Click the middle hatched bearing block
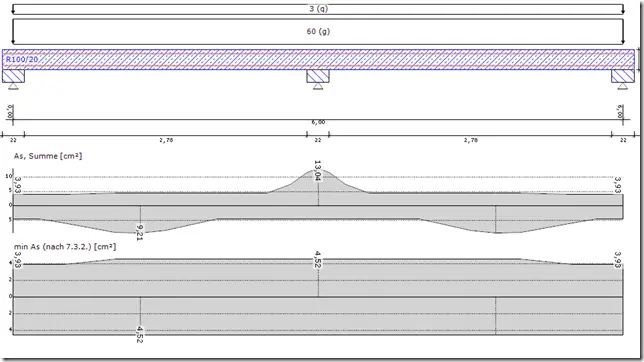Viewport: 644px width, 362px height. (318, 76)
